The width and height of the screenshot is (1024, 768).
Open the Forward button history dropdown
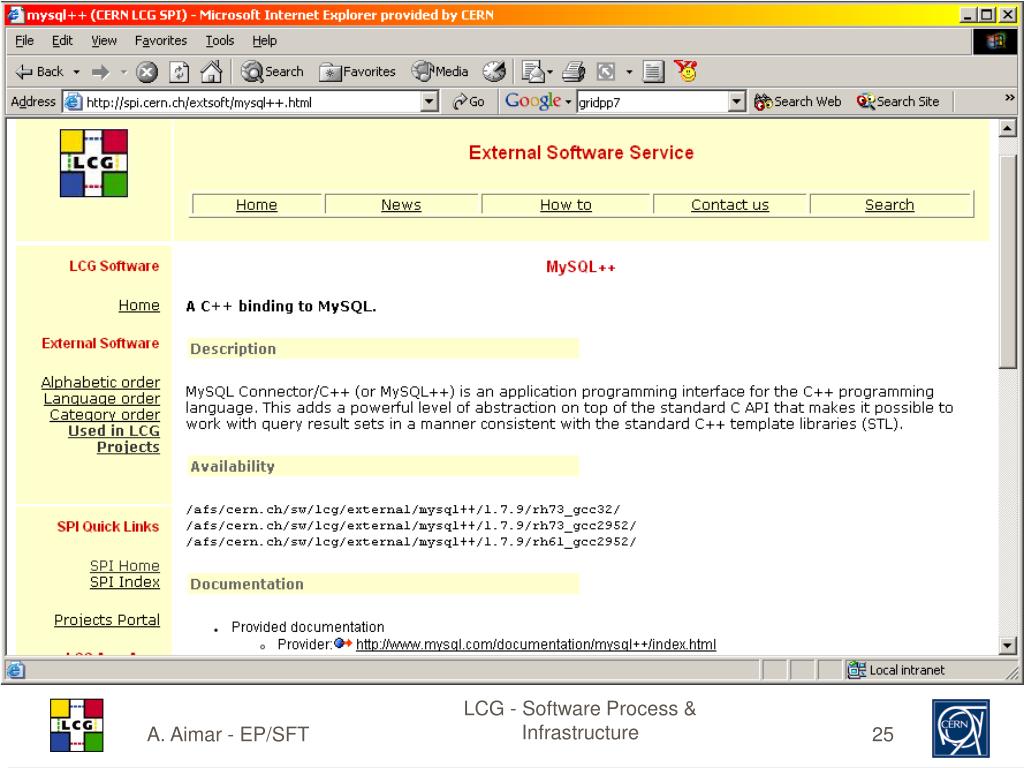point(123,72)
